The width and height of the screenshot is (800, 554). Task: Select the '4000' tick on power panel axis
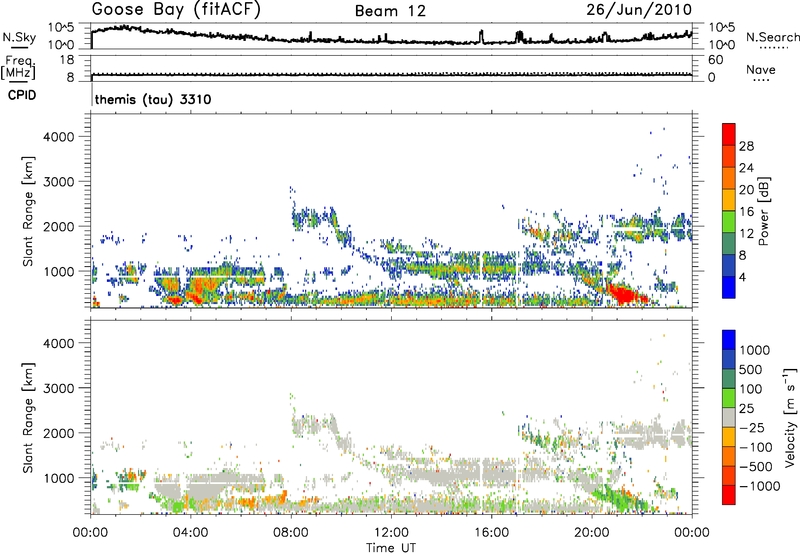point(58,137)
